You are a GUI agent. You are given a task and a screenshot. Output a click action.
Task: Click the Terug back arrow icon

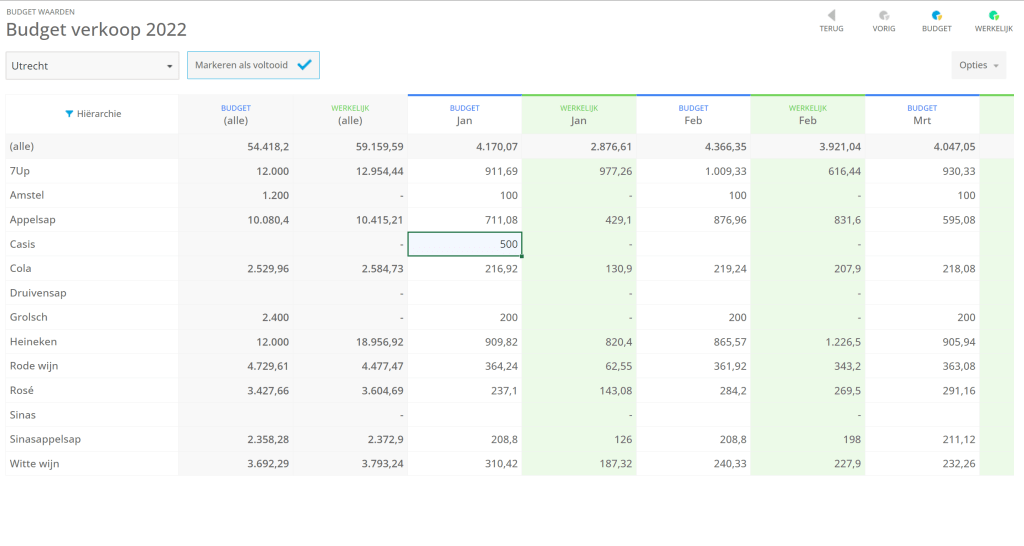click(831, 16)
